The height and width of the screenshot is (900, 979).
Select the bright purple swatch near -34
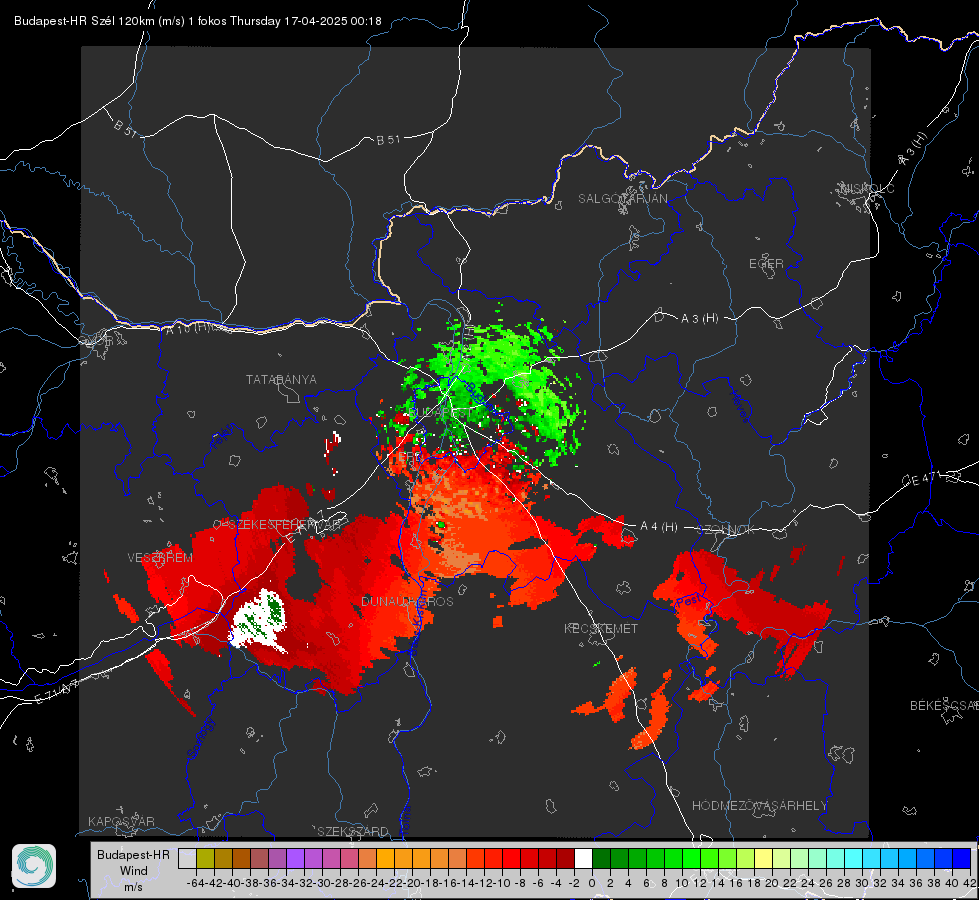click(x=295, y=858)
